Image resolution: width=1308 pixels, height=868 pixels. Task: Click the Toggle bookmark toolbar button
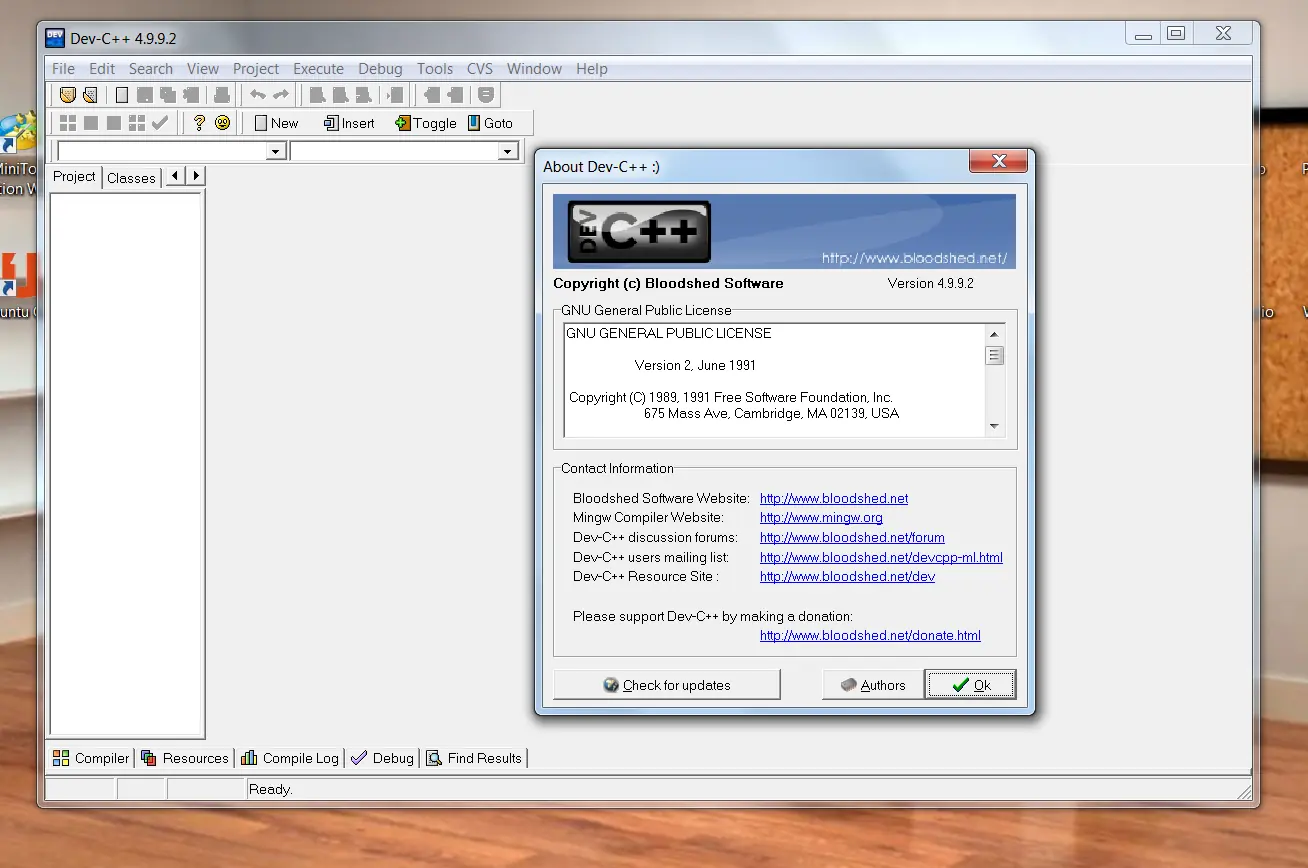pos(426,123)
